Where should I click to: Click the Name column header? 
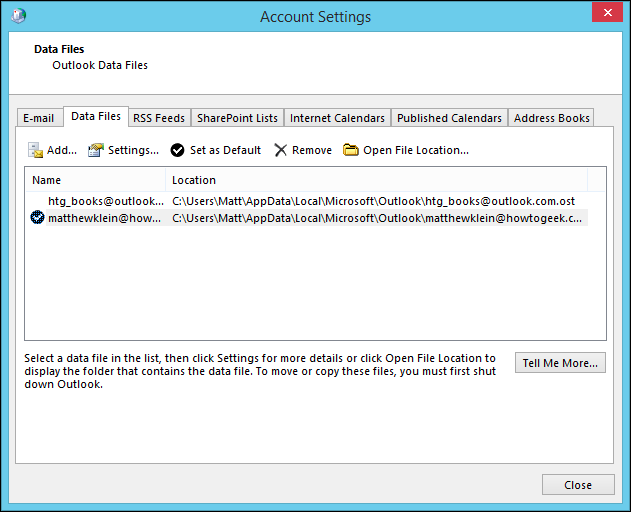click(x=46, y=180)
